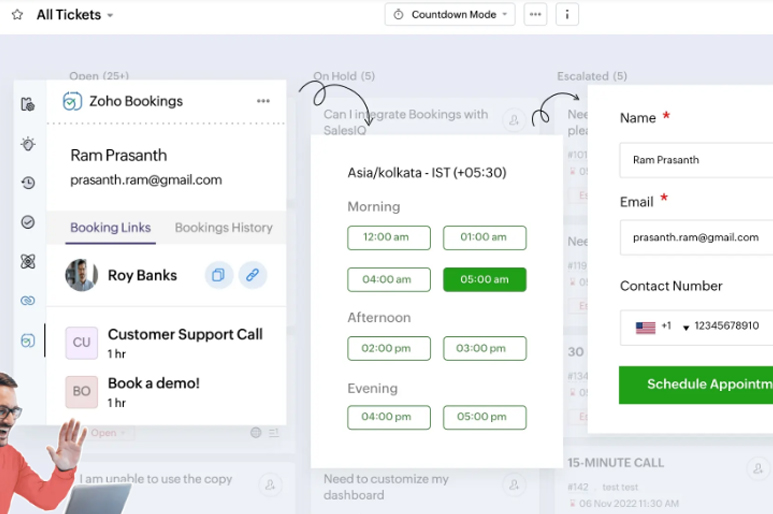The height and width of the screenshot is (514, 773).
Task: Click the link icon beside Roy Banks
Action: coord(253,275)
